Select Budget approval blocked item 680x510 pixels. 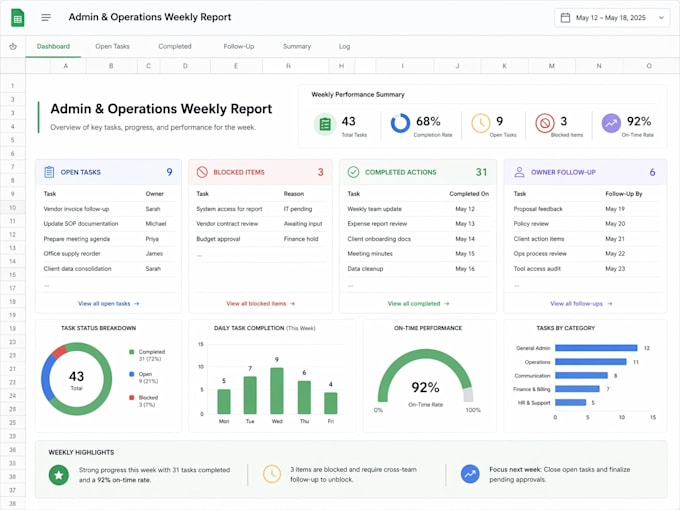218,239
